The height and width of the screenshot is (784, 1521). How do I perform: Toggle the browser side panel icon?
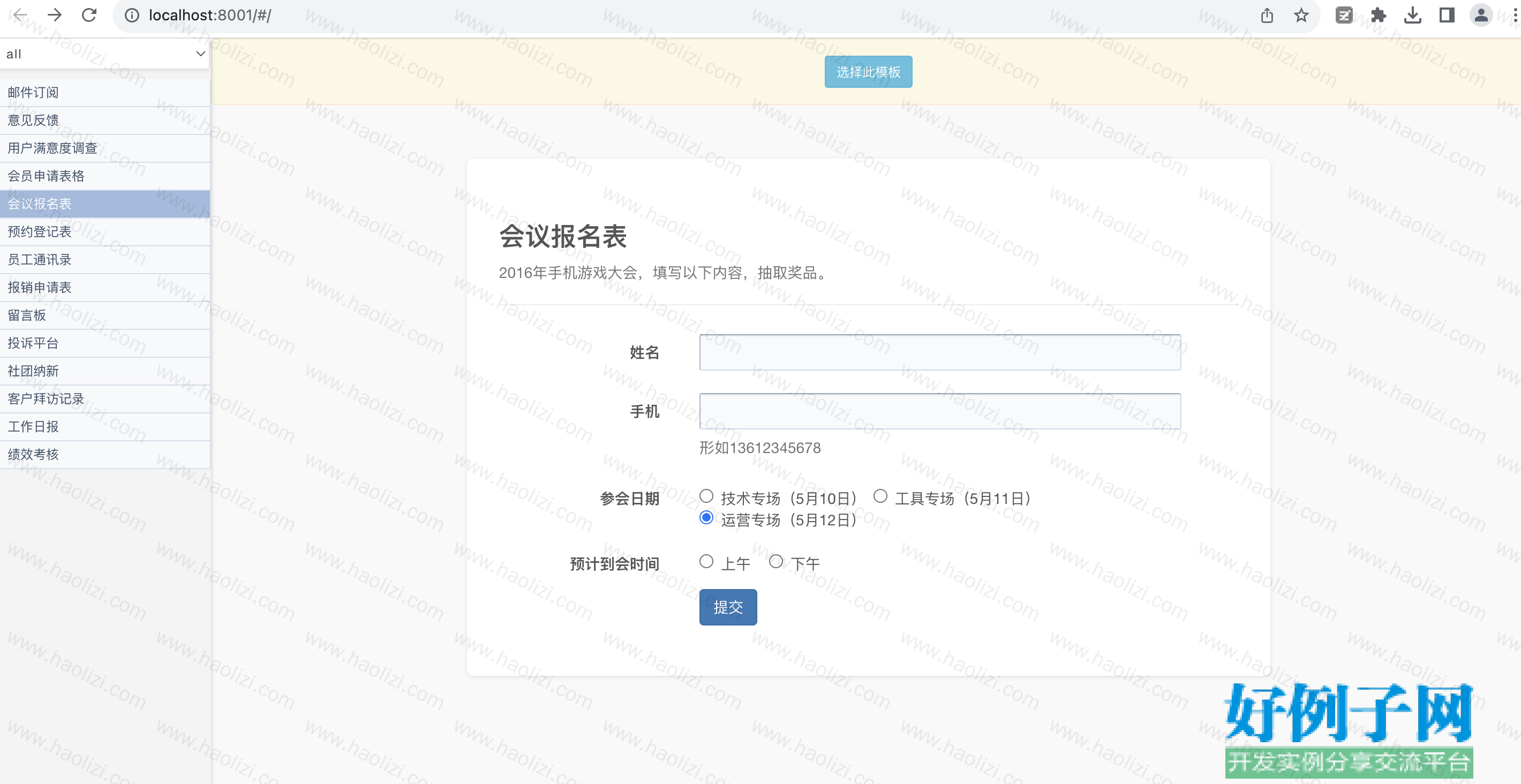click(x=1447, y=16)
